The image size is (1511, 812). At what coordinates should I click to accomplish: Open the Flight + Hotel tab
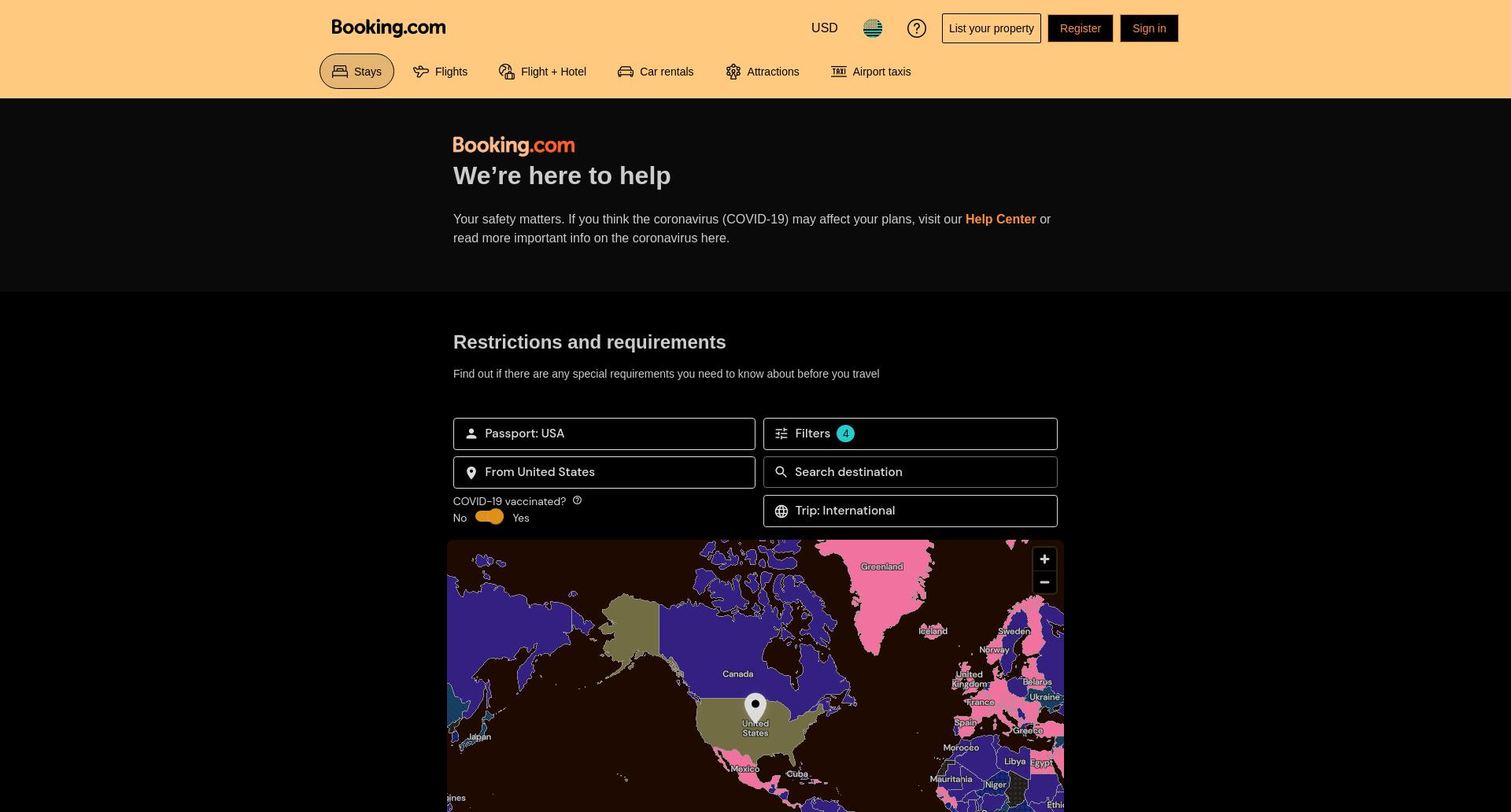click(542, 72)
